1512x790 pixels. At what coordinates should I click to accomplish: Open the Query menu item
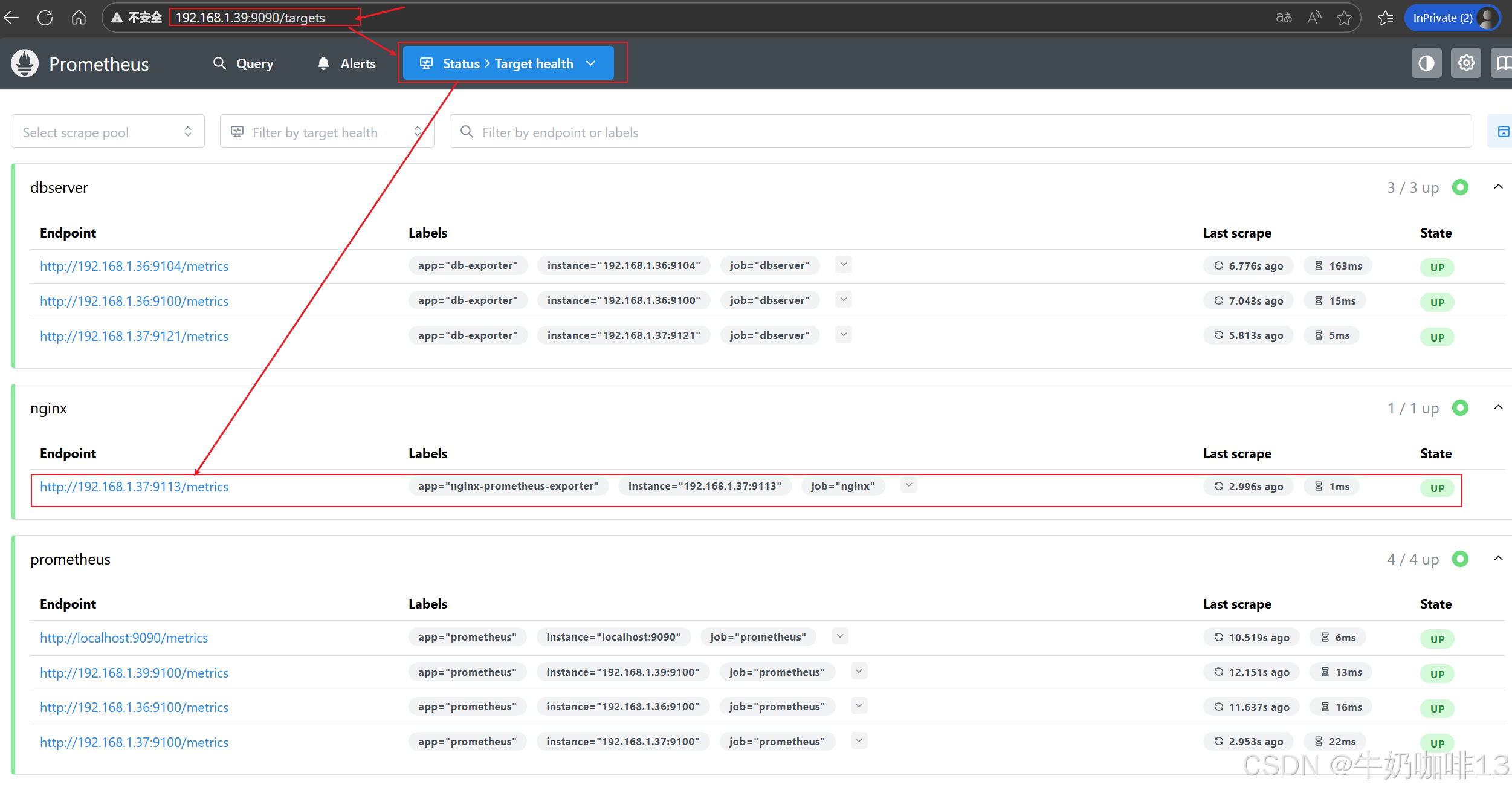point(244,63)
